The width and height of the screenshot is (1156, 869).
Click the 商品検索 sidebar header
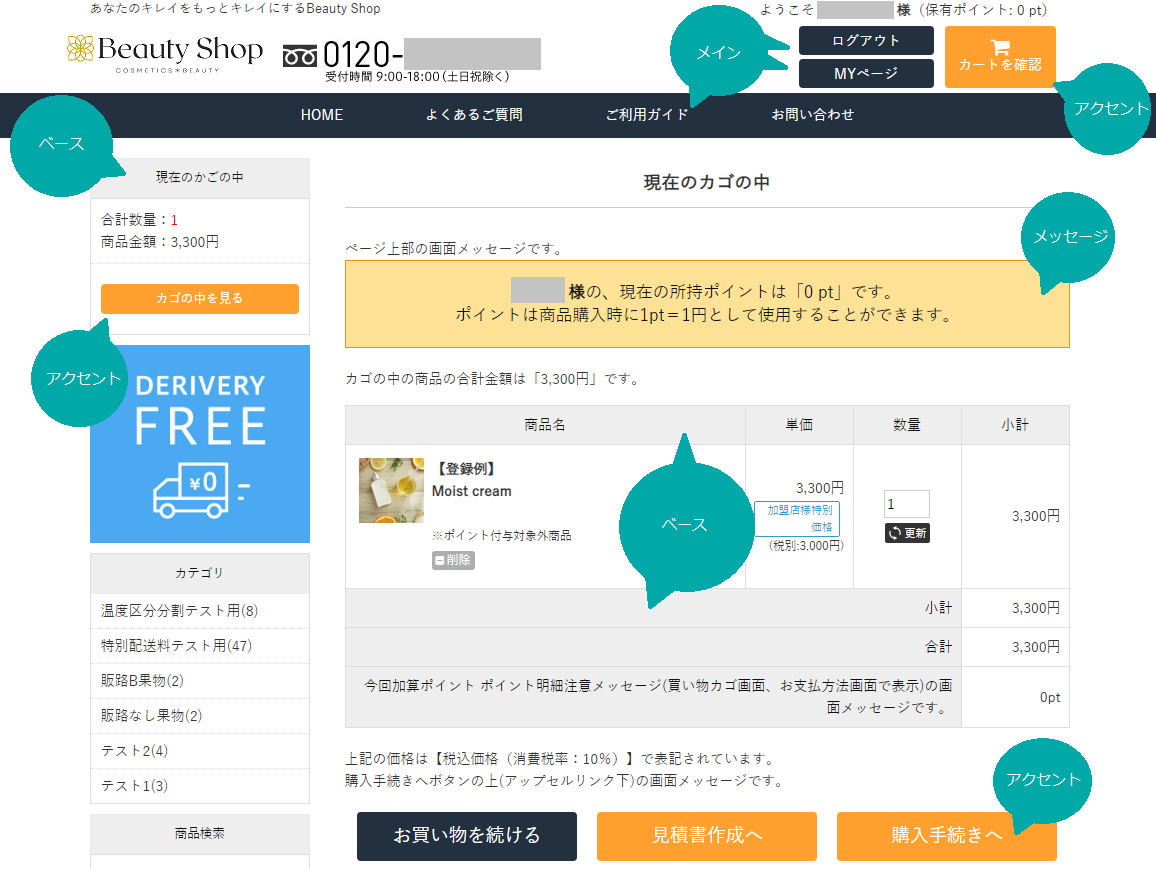tap(200, 834)
